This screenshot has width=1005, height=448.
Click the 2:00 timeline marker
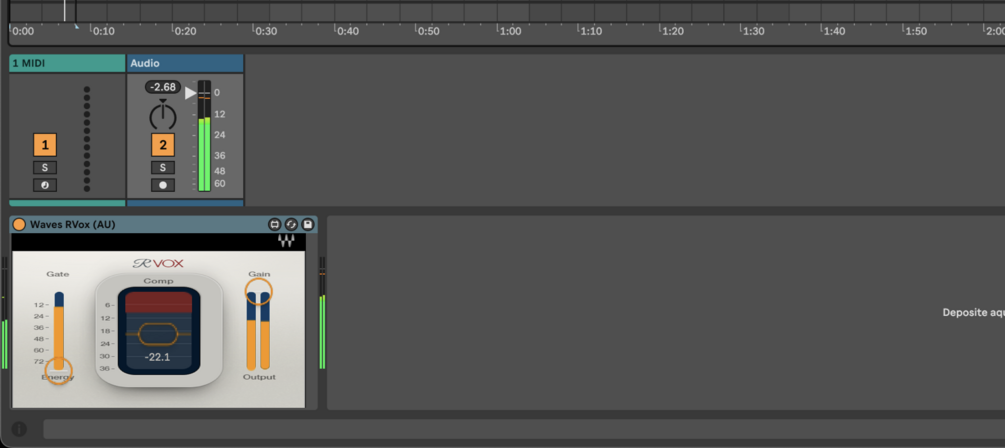point(995,31)
